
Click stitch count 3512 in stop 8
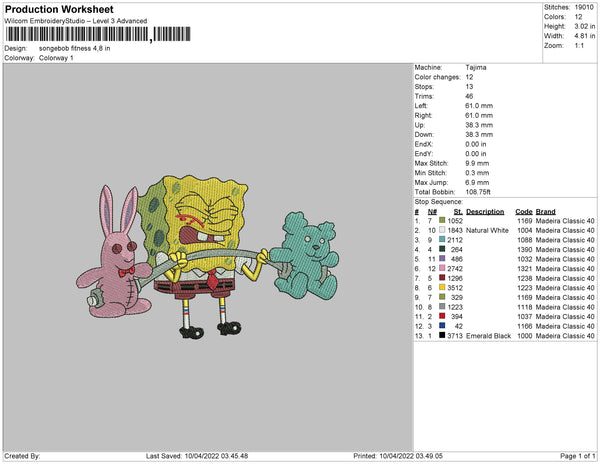455,288
